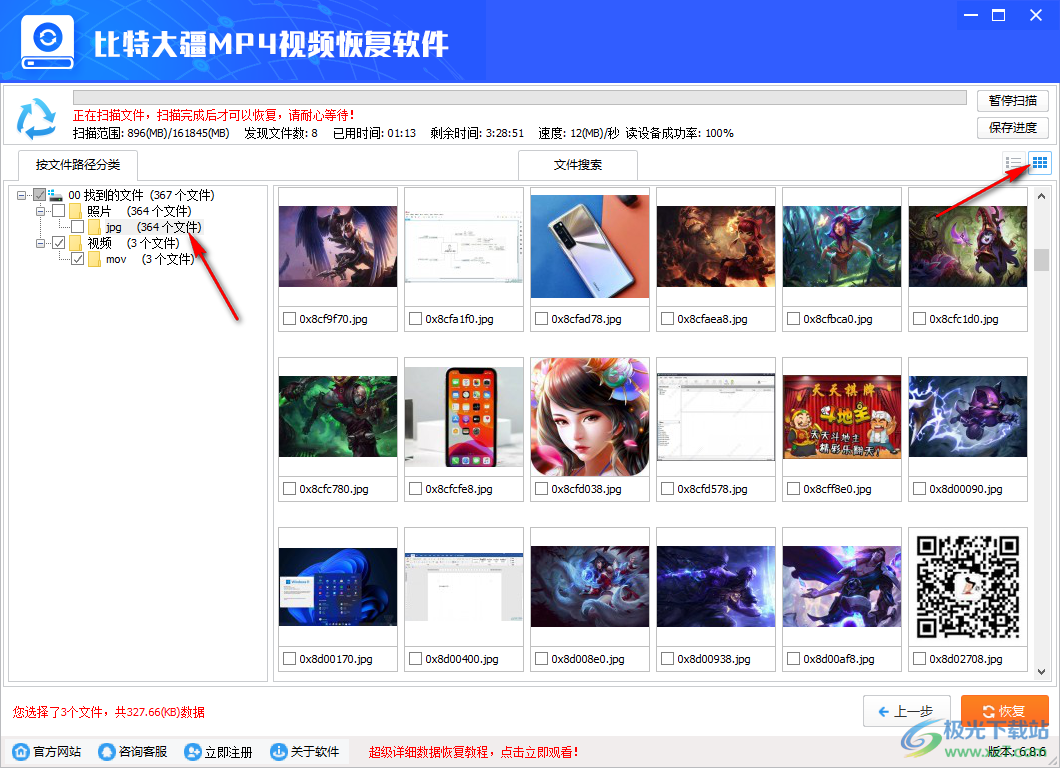Viewport: 1060px width, 768px height.
Task: Click the scrollbar up arrow
Action: (1041, 196)
